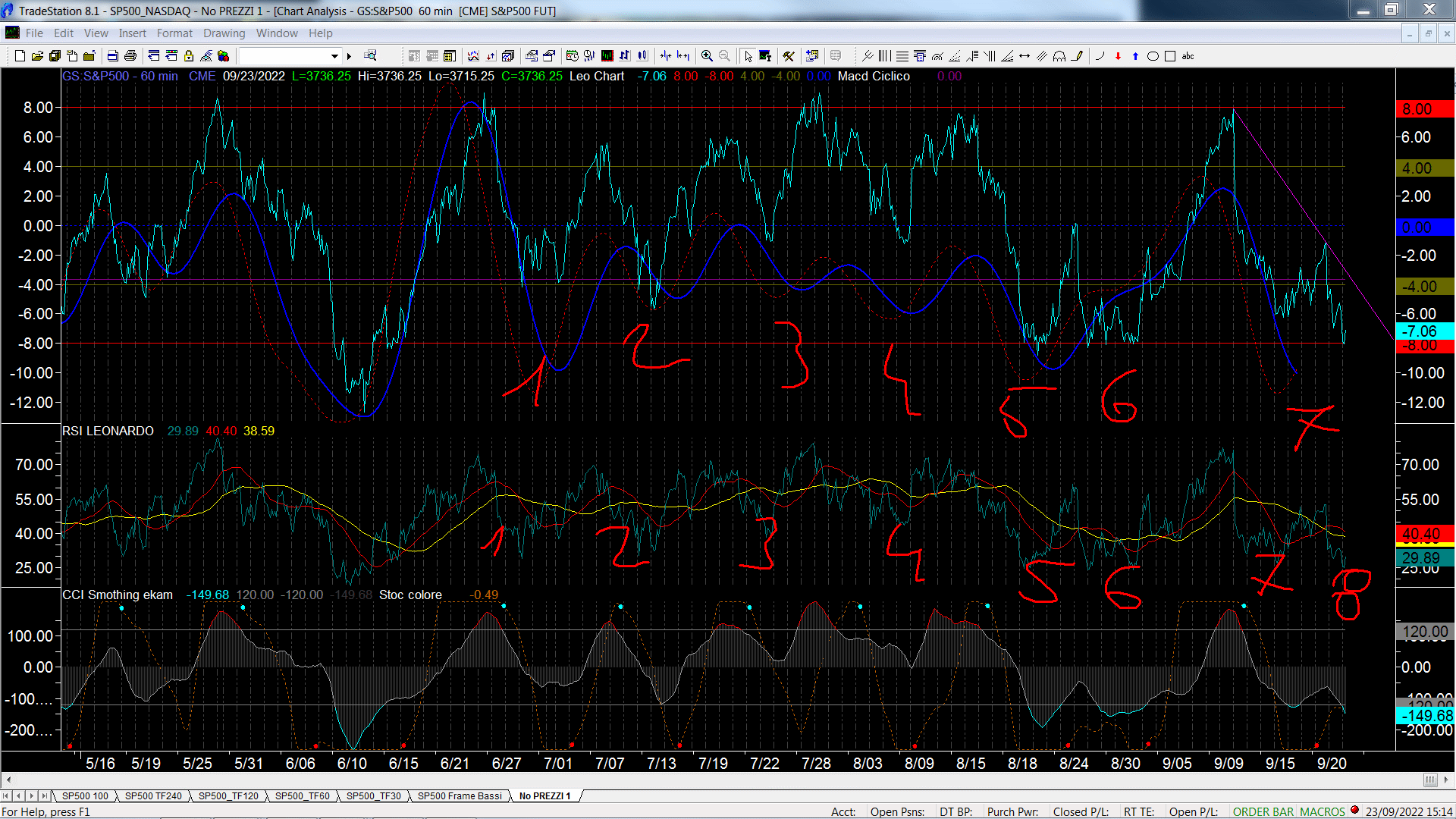The image size is (1456, 819).
Task: Select the No PREZZI 1 tab
Action: tap(544, 795)
